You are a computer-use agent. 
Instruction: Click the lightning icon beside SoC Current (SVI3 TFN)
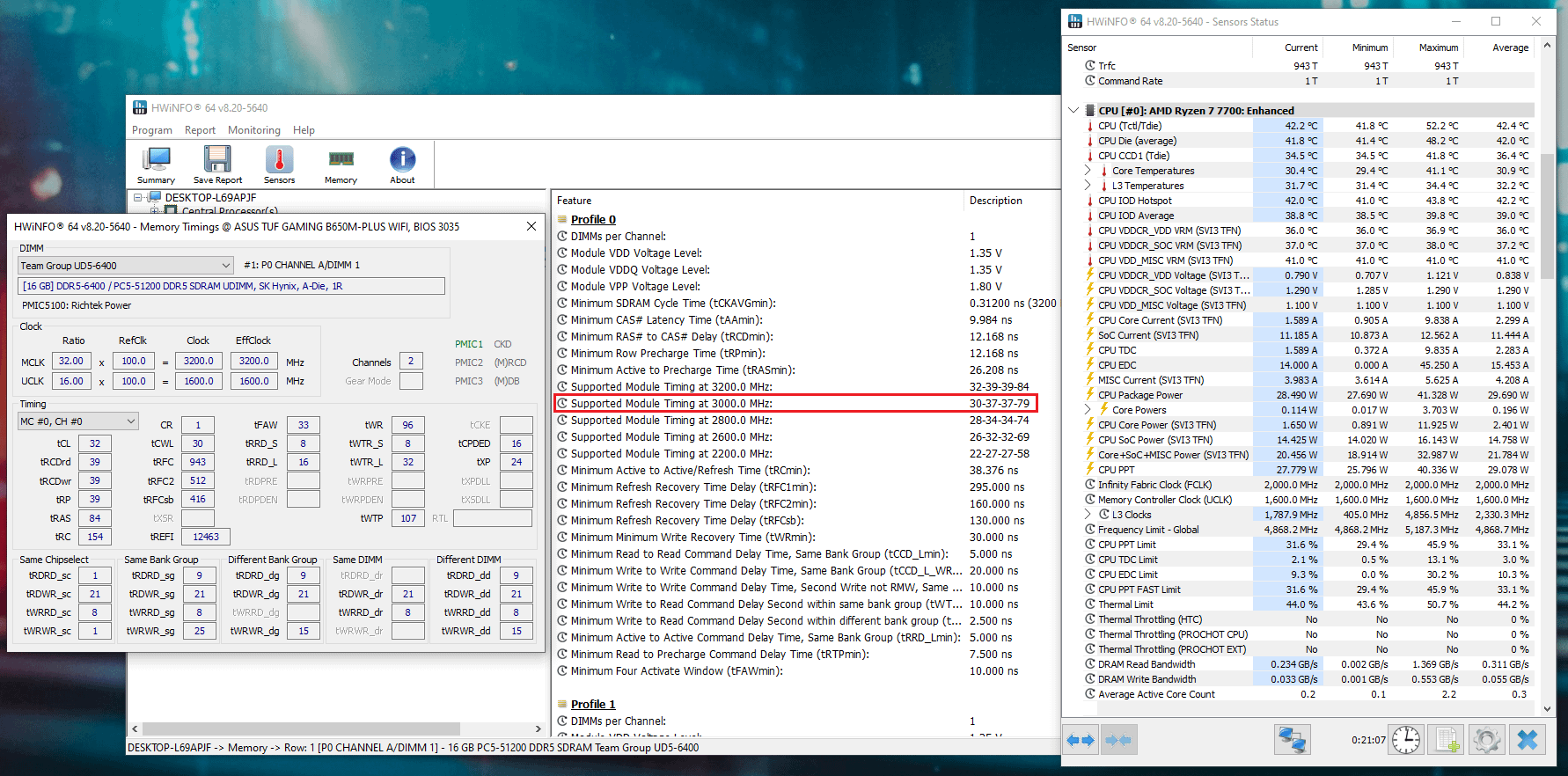[1090, 335]
